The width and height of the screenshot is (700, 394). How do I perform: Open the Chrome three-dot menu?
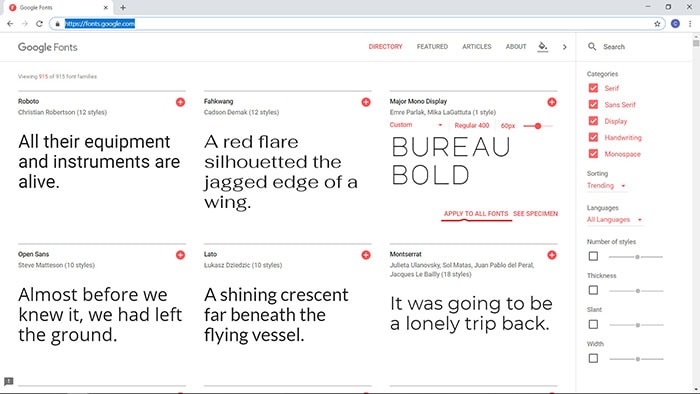[690, 24]
